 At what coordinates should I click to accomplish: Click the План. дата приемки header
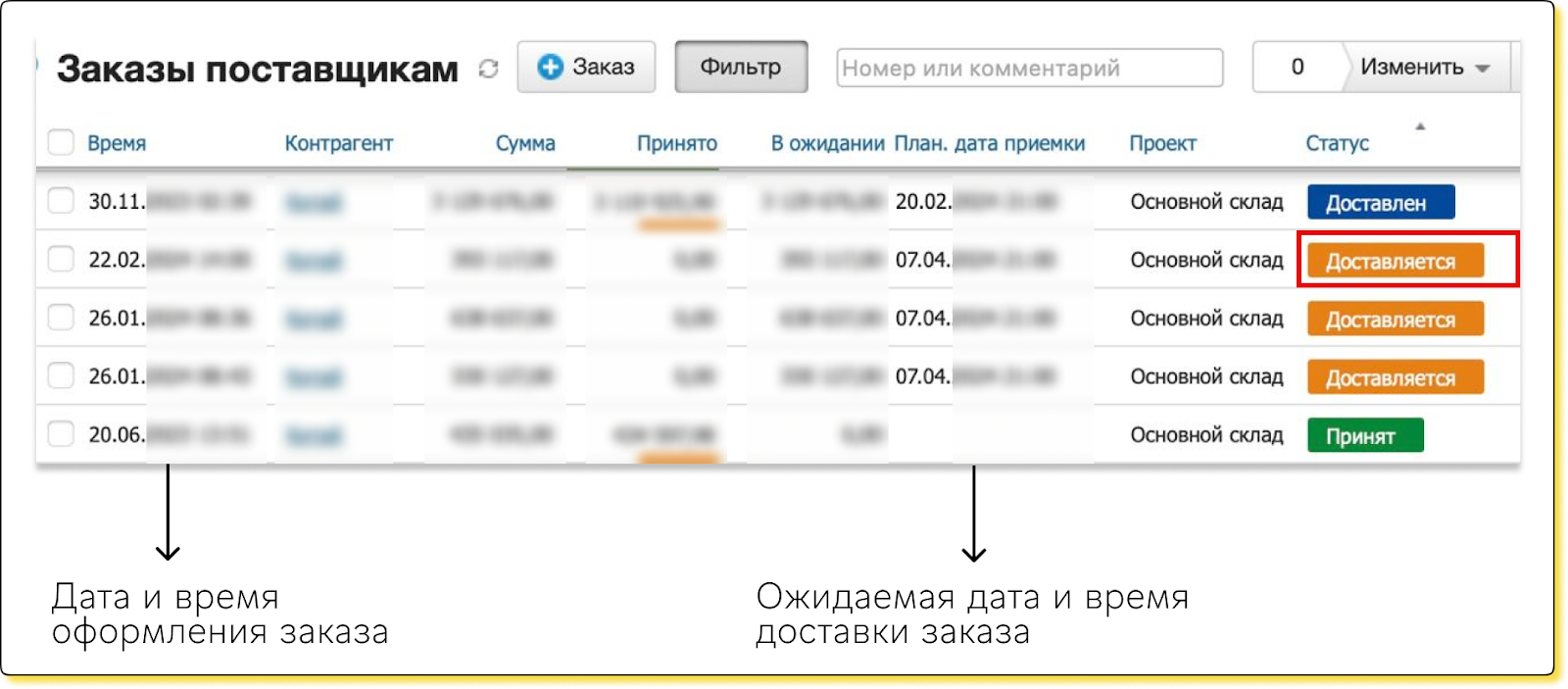(989, 143)
